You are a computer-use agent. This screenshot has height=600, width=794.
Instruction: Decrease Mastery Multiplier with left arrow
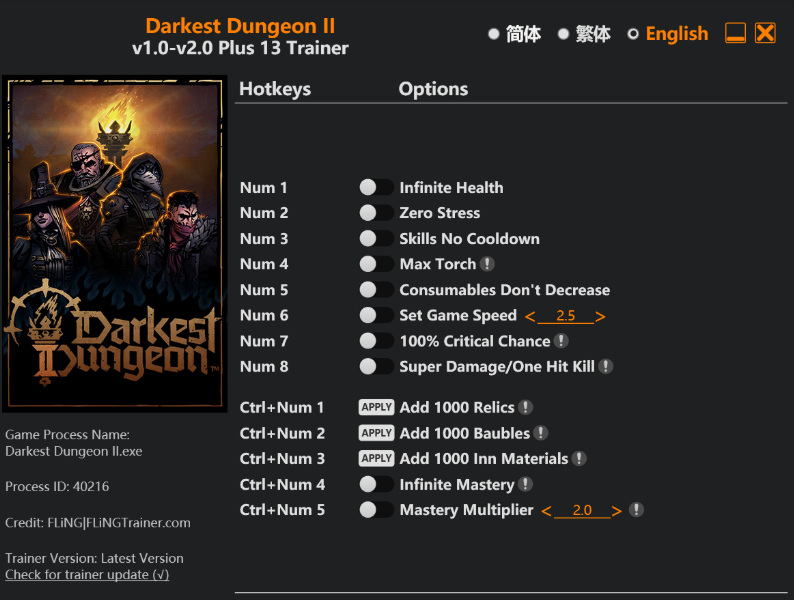click(546, 511)
